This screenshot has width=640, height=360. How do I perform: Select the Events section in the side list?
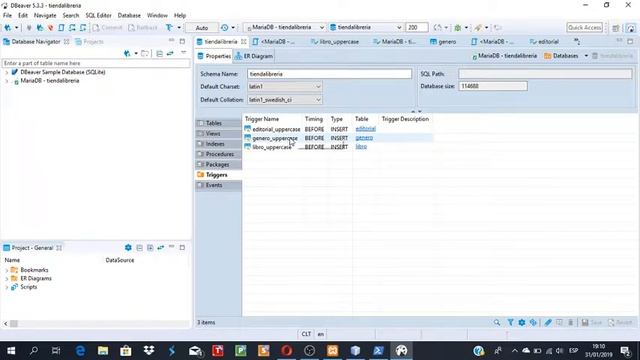click(218, 185)
